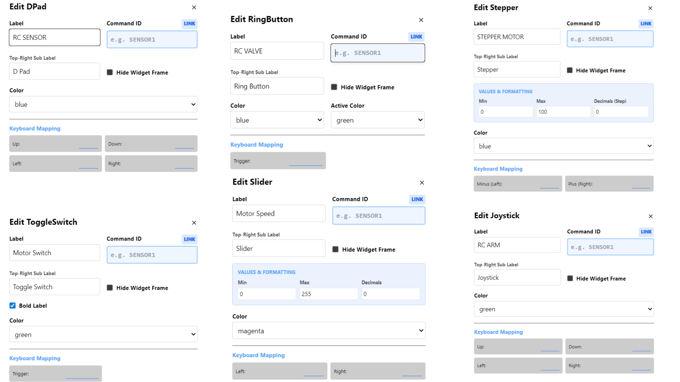Check Hide Widget Frame in Edit Stepper
Screen dimensions: 680x382
pyautogui.click(x=570, y=70)
